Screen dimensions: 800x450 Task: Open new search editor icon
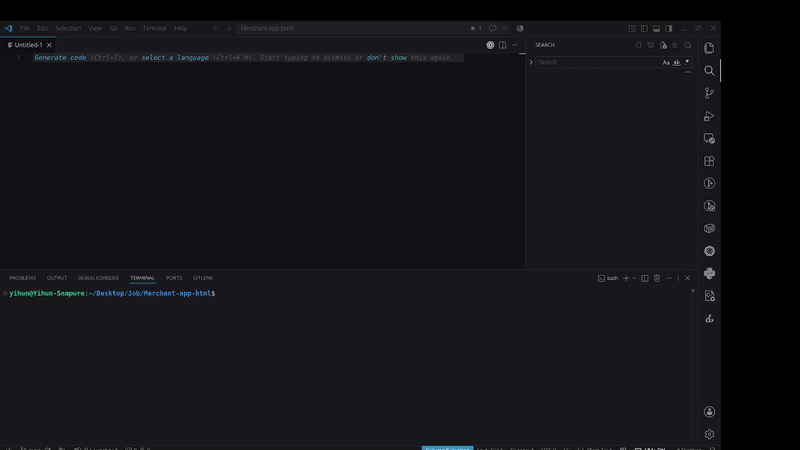point(663,45)
